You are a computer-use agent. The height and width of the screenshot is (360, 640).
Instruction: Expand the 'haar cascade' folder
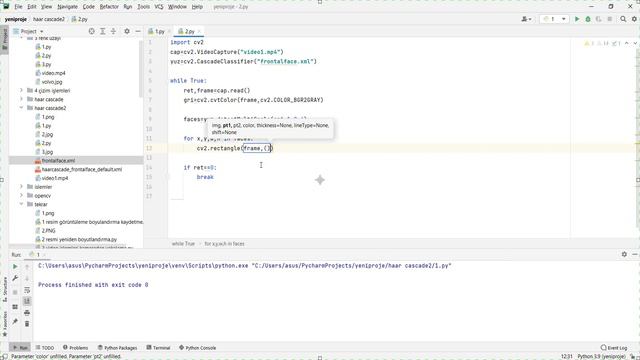click(x=21, y=99)
